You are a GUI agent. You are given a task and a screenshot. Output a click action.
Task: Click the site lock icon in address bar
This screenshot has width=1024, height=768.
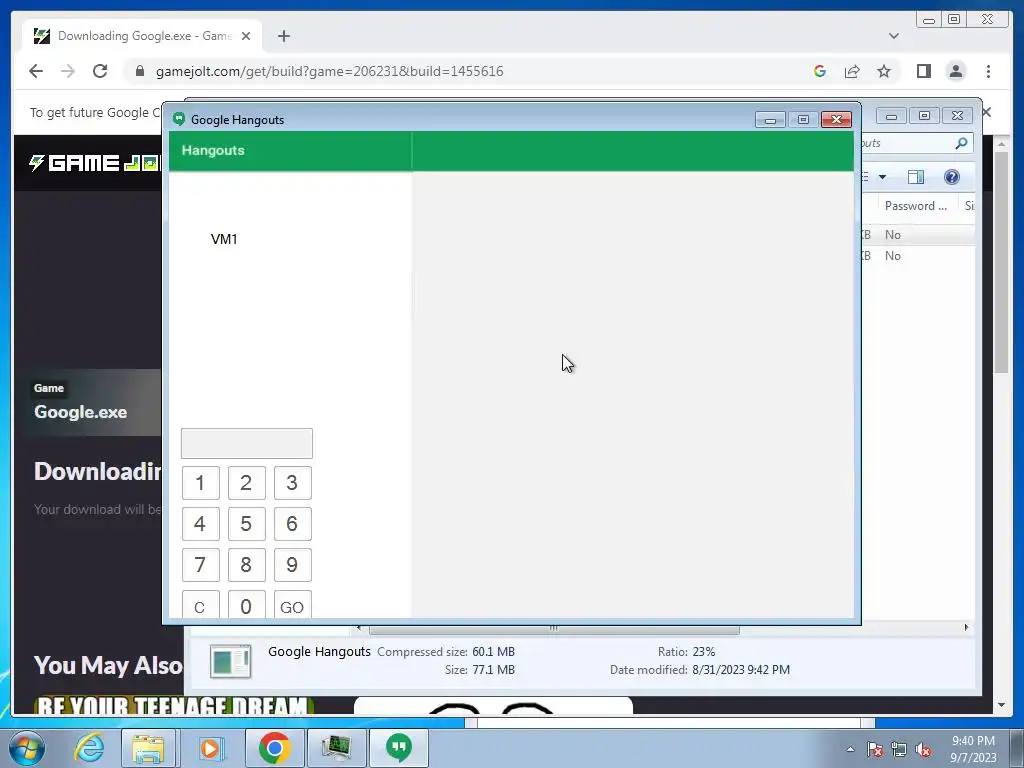point(140,71)
